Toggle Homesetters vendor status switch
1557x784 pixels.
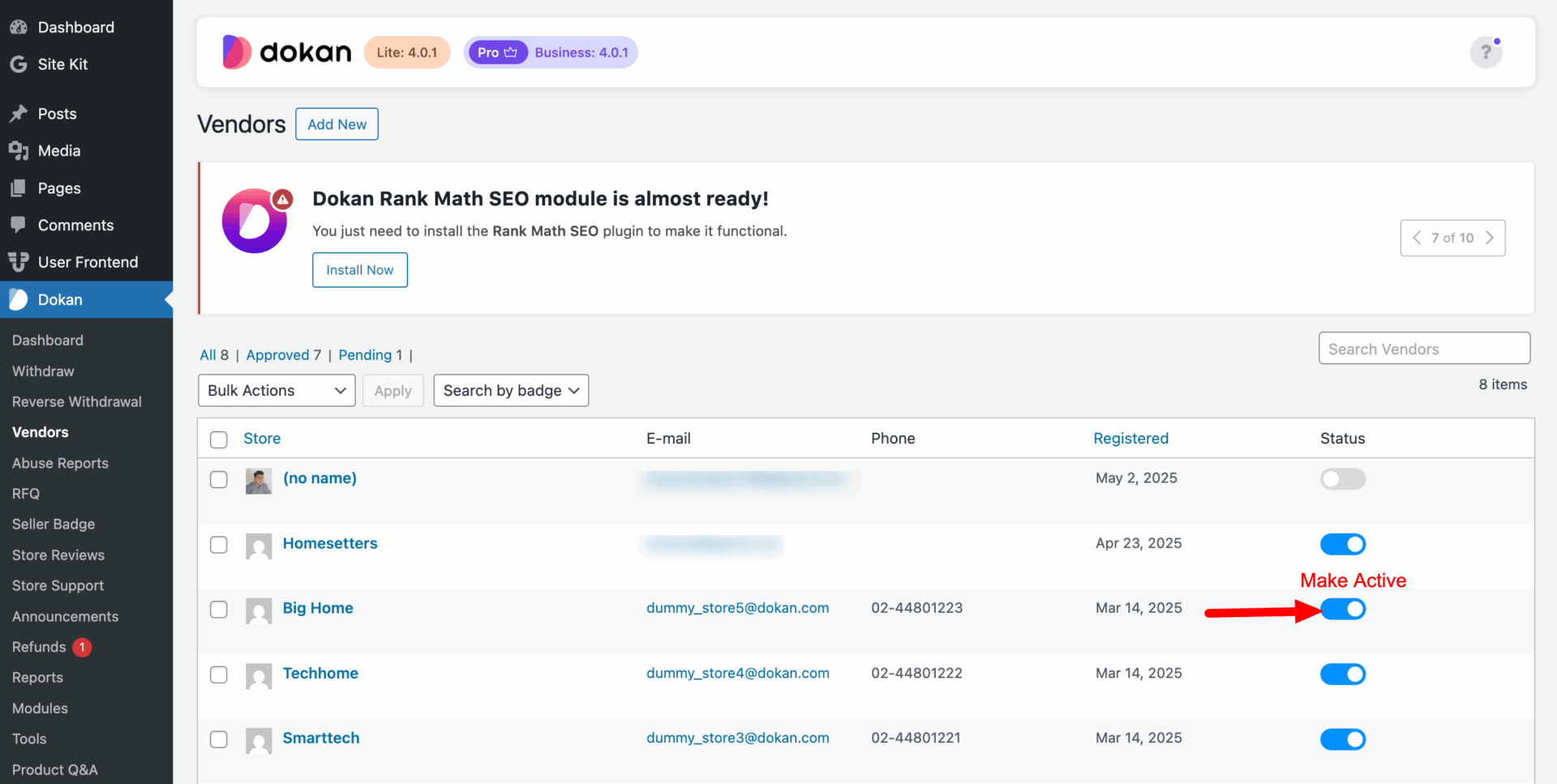(1343, 544)
